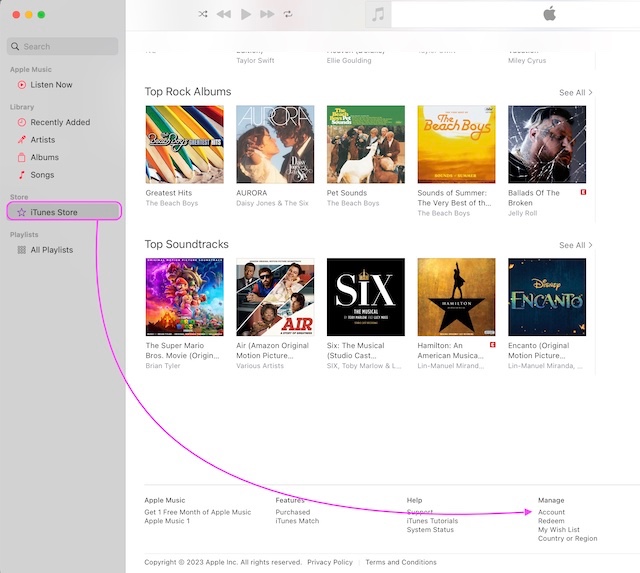Click the iTunes Store star icon
Image resolution: width=640 pixels, height=573 pixels.
(22, 212)
